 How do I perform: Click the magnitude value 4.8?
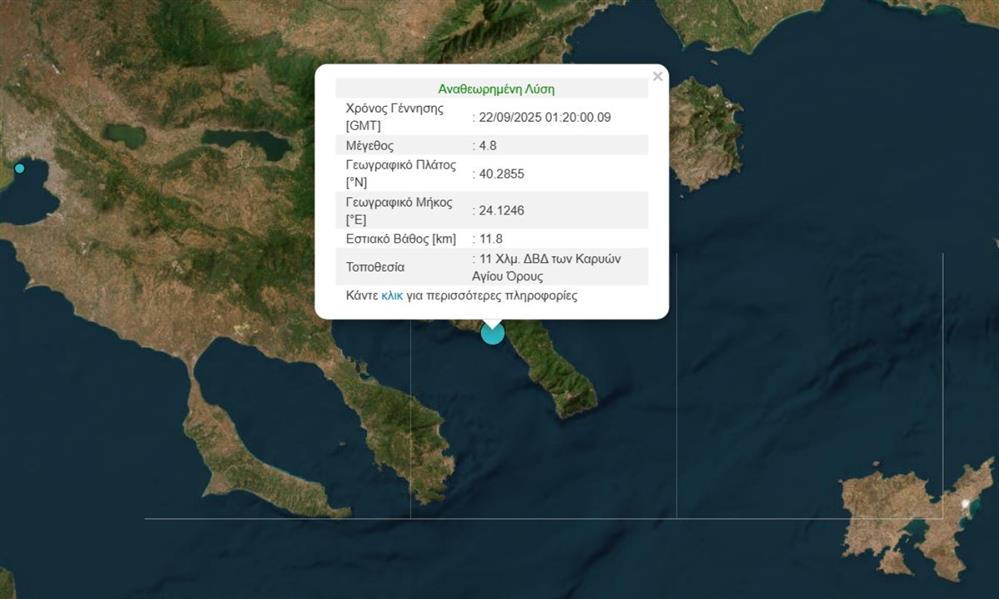pyautogui.click(x=489, y=146)
